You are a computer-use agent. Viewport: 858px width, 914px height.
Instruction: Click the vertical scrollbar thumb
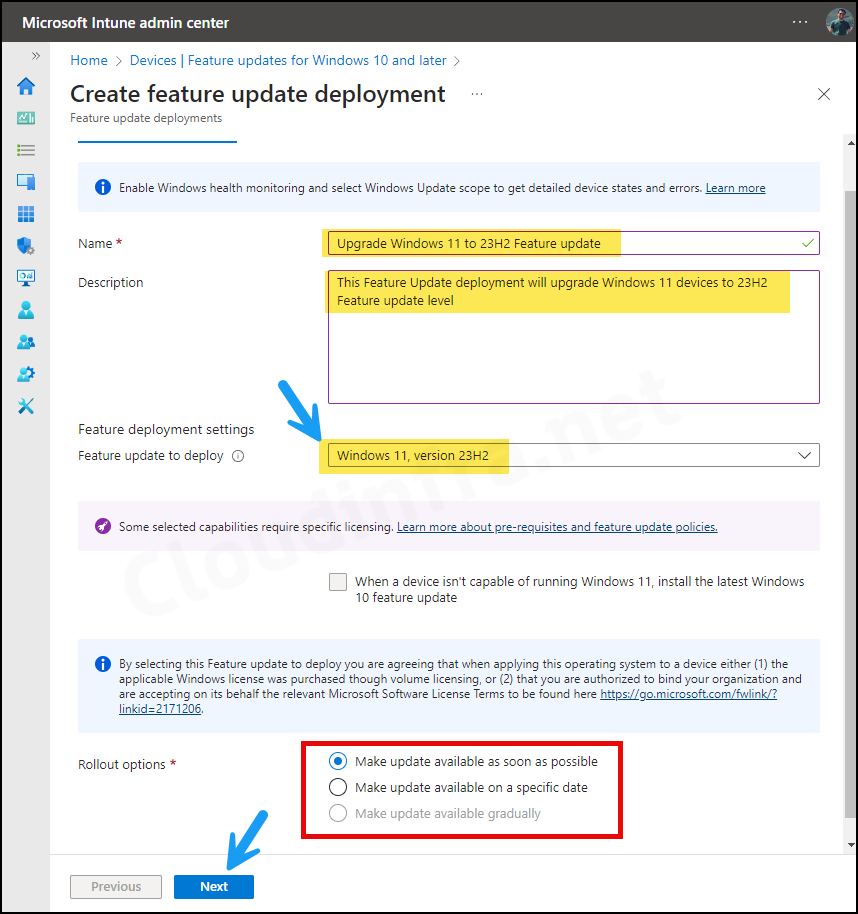coord(850,504)
